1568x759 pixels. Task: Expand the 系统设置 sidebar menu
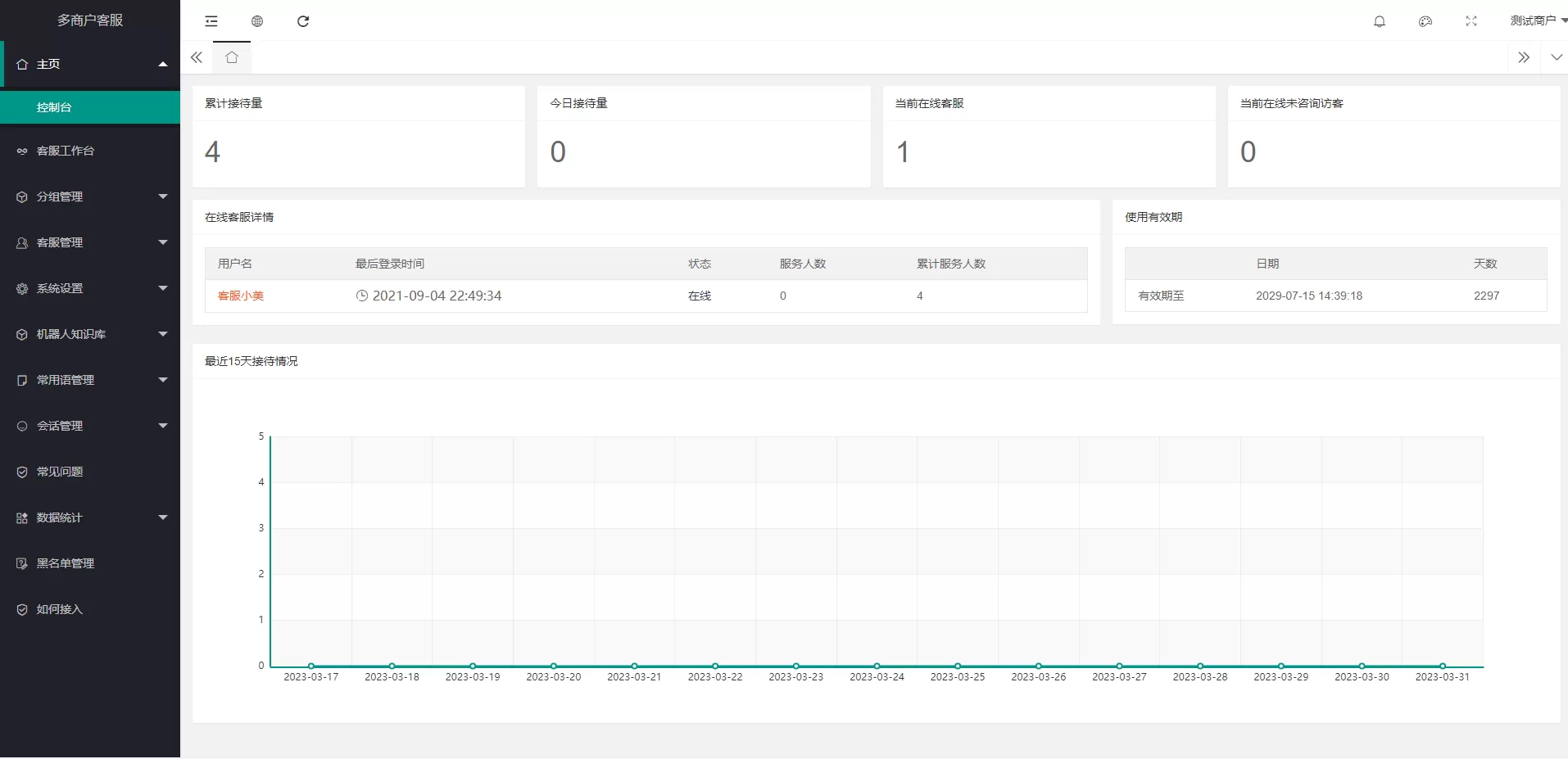click(90, 288)
